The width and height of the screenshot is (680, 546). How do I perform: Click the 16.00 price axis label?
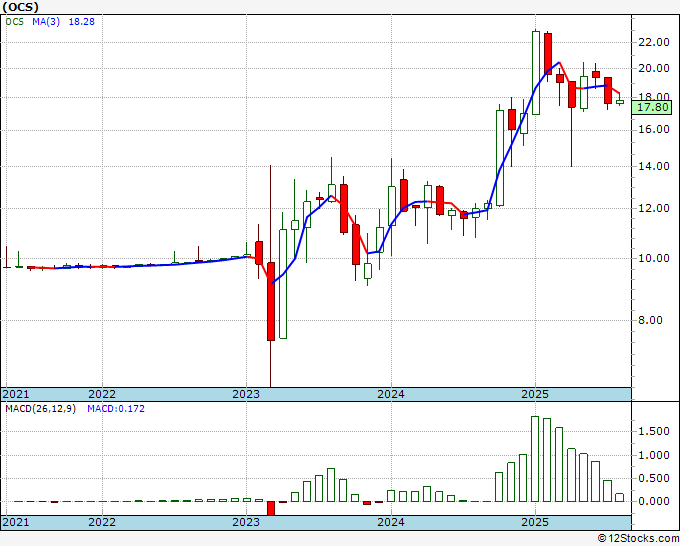pos(654,129)
